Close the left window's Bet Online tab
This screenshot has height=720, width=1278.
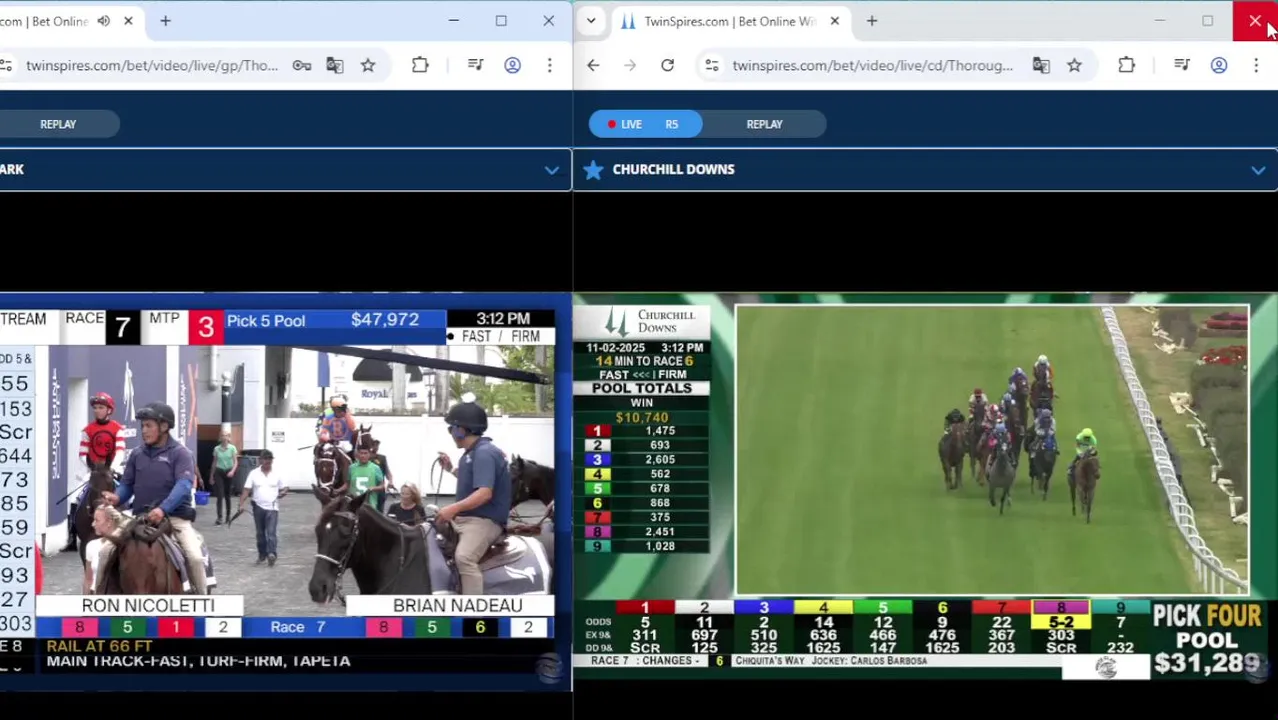point(128,21)
